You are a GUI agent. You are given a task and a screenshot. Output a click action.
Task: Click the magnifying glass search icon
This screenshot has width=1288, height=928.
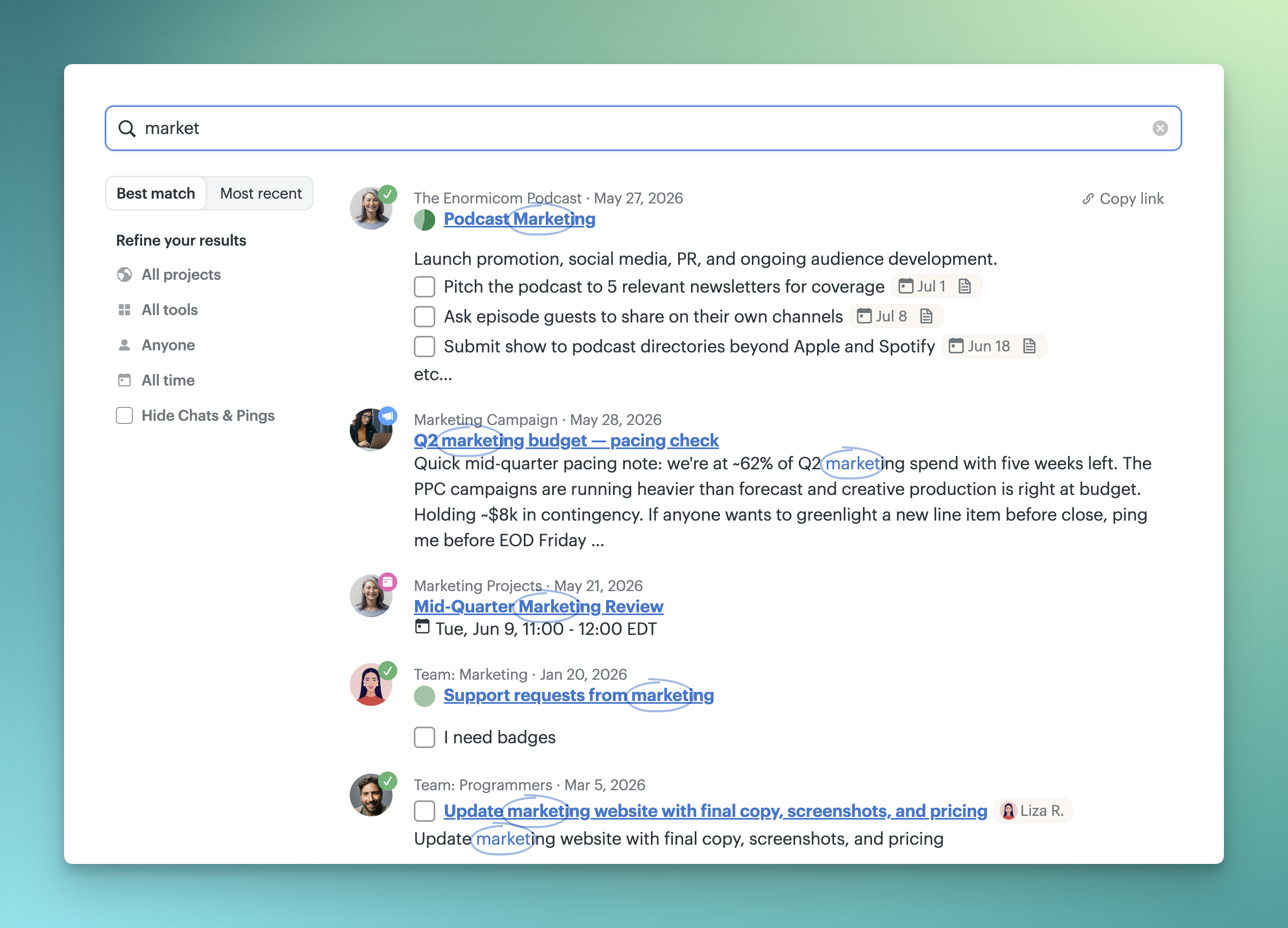click(x=127, y=128)
